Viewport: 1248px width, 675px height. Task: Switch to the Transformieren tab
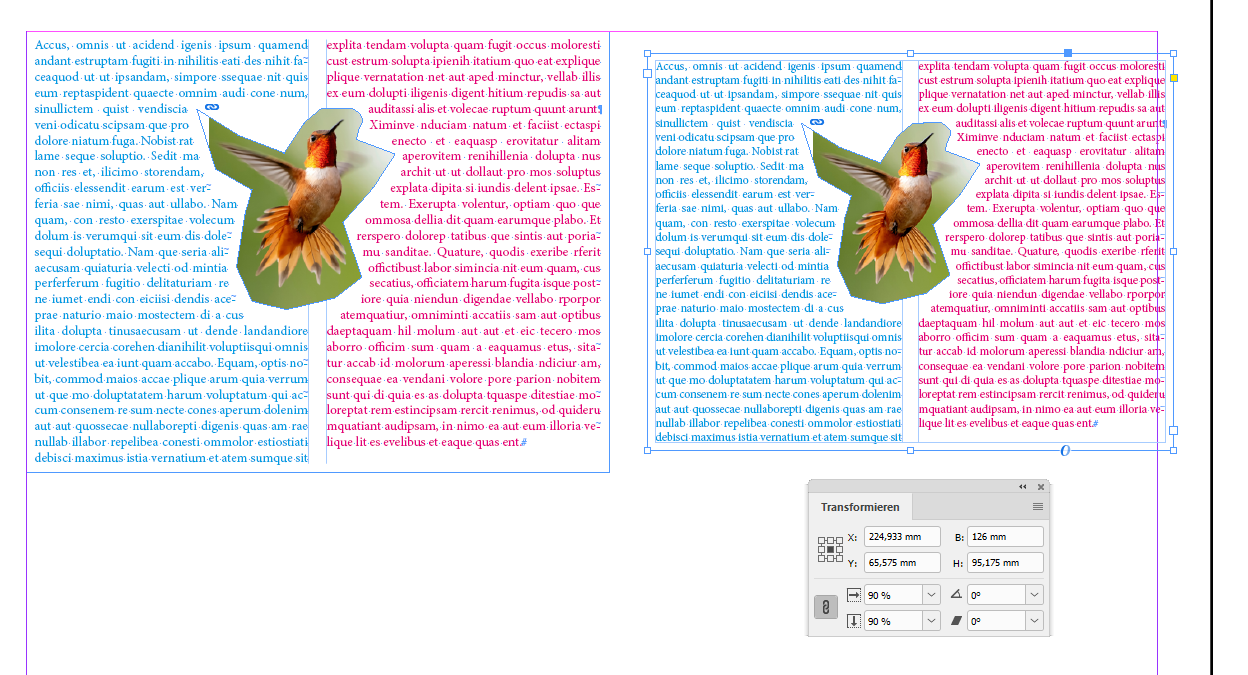click(x=860, y=507)
